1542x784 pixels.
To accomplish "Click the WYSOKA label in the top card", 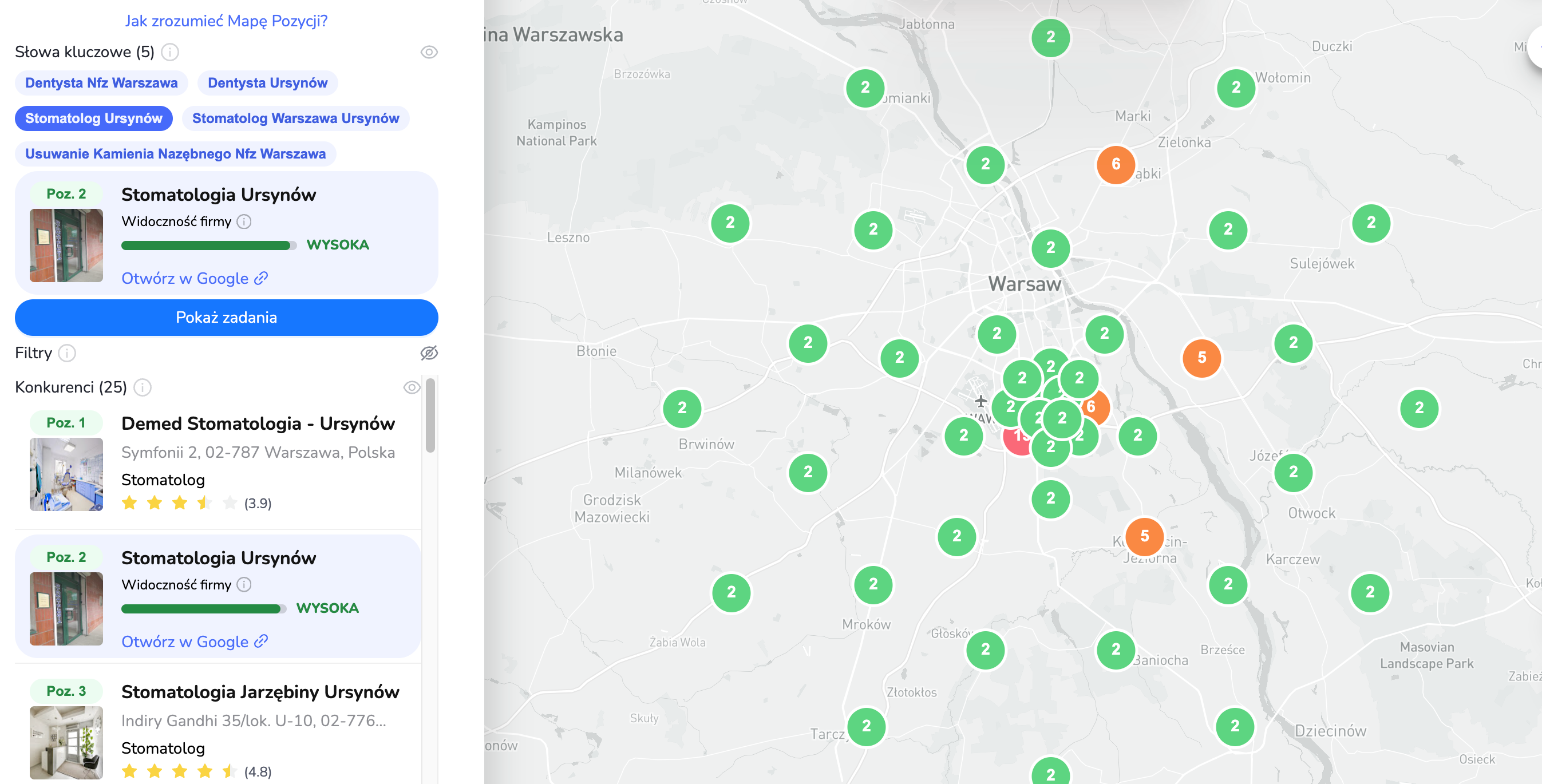I will coord(338,245).
